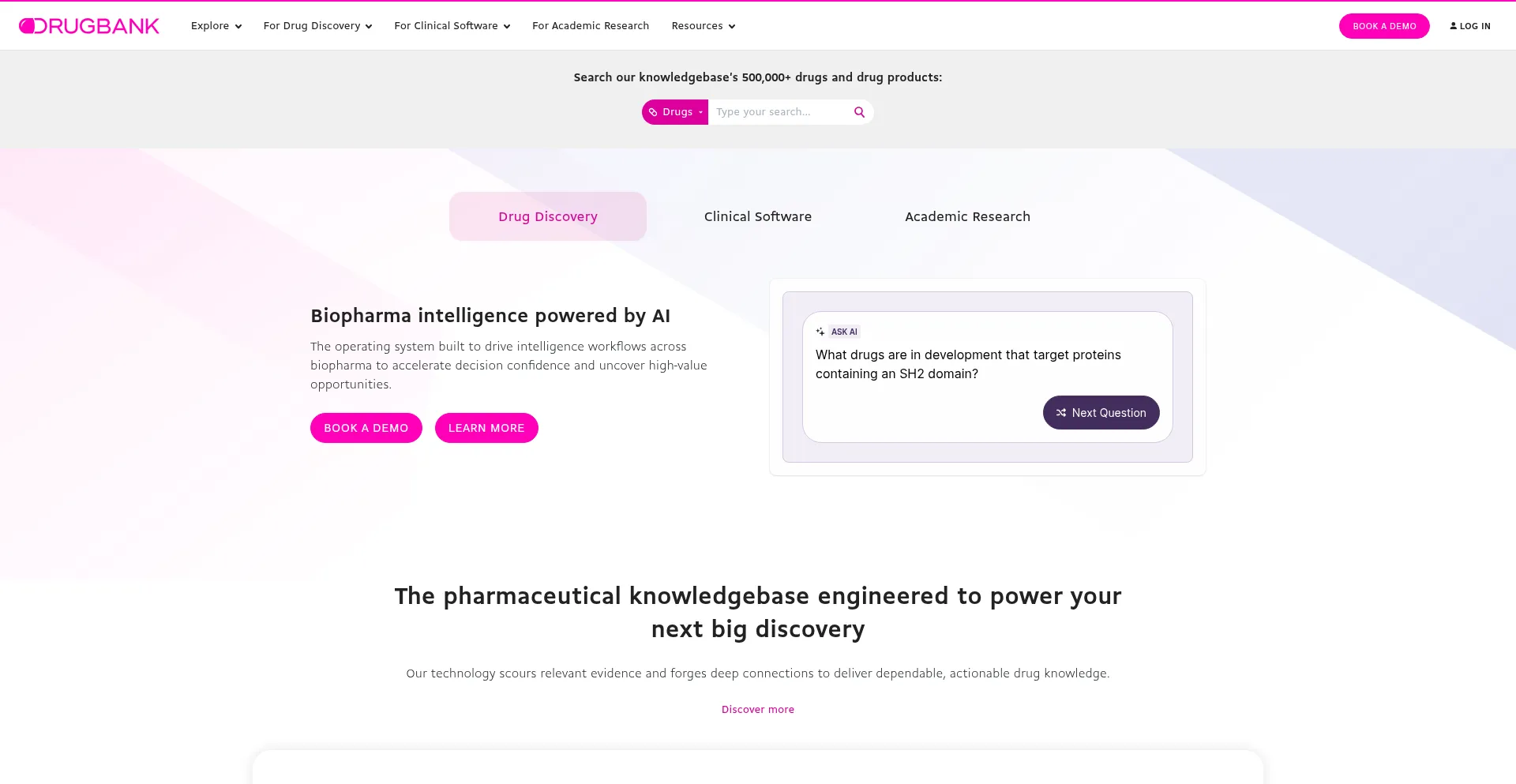Click the BOOK A DEMO button
The width and height of the screenshot is (1516, 784).
pos(366,427)
